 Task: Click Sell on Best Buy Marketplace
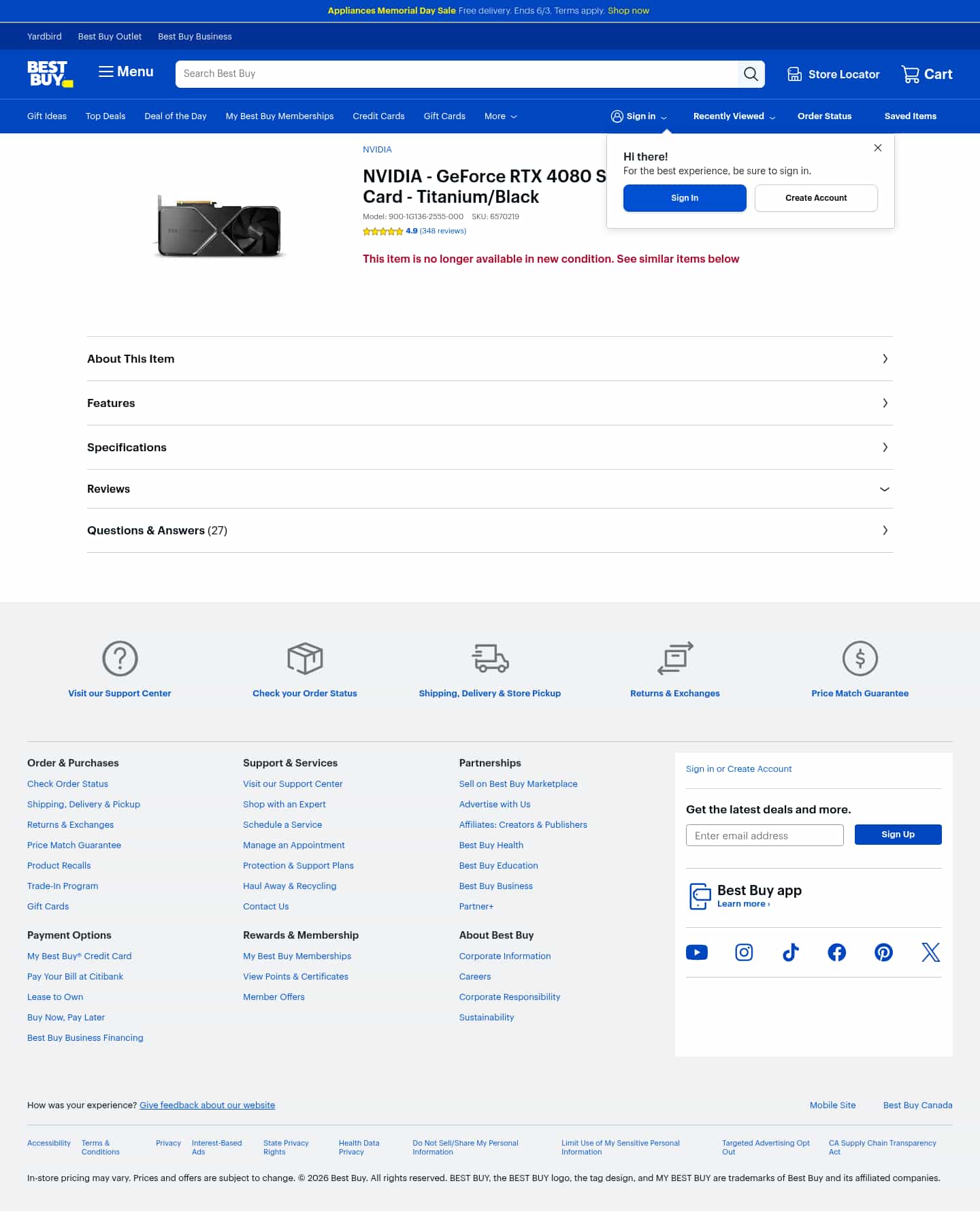[519, 784]
